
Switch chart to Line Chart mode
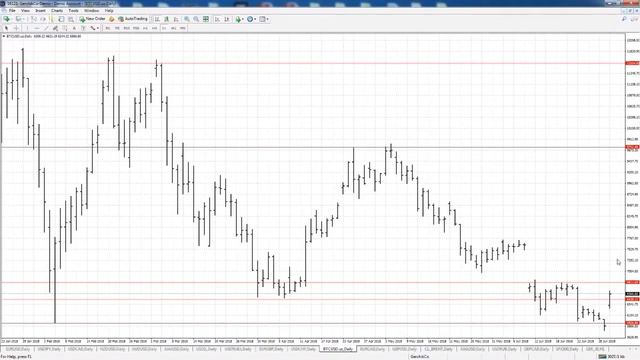(176, 19)
